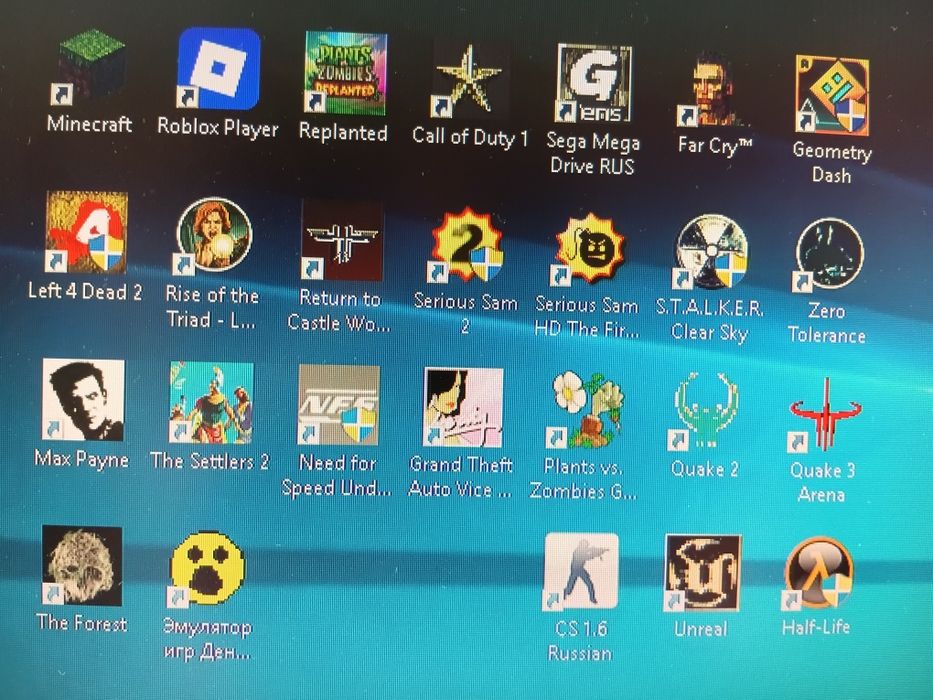Open the Unreal shortcut icon
The height and width of the screenshot is (700, 933).
[x=702, y=573]
